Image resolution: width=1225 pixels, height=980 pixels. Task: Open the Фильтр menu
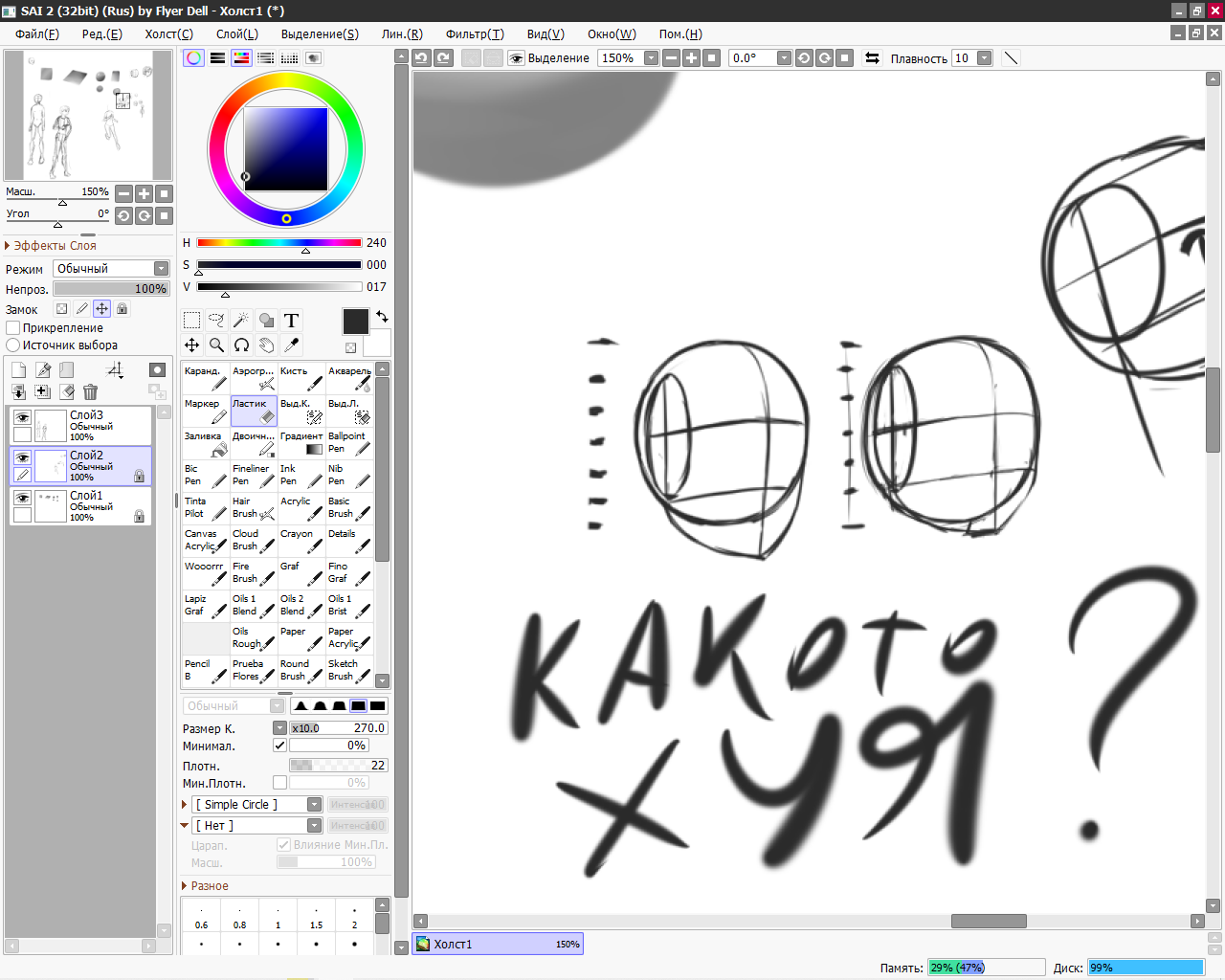475,33
